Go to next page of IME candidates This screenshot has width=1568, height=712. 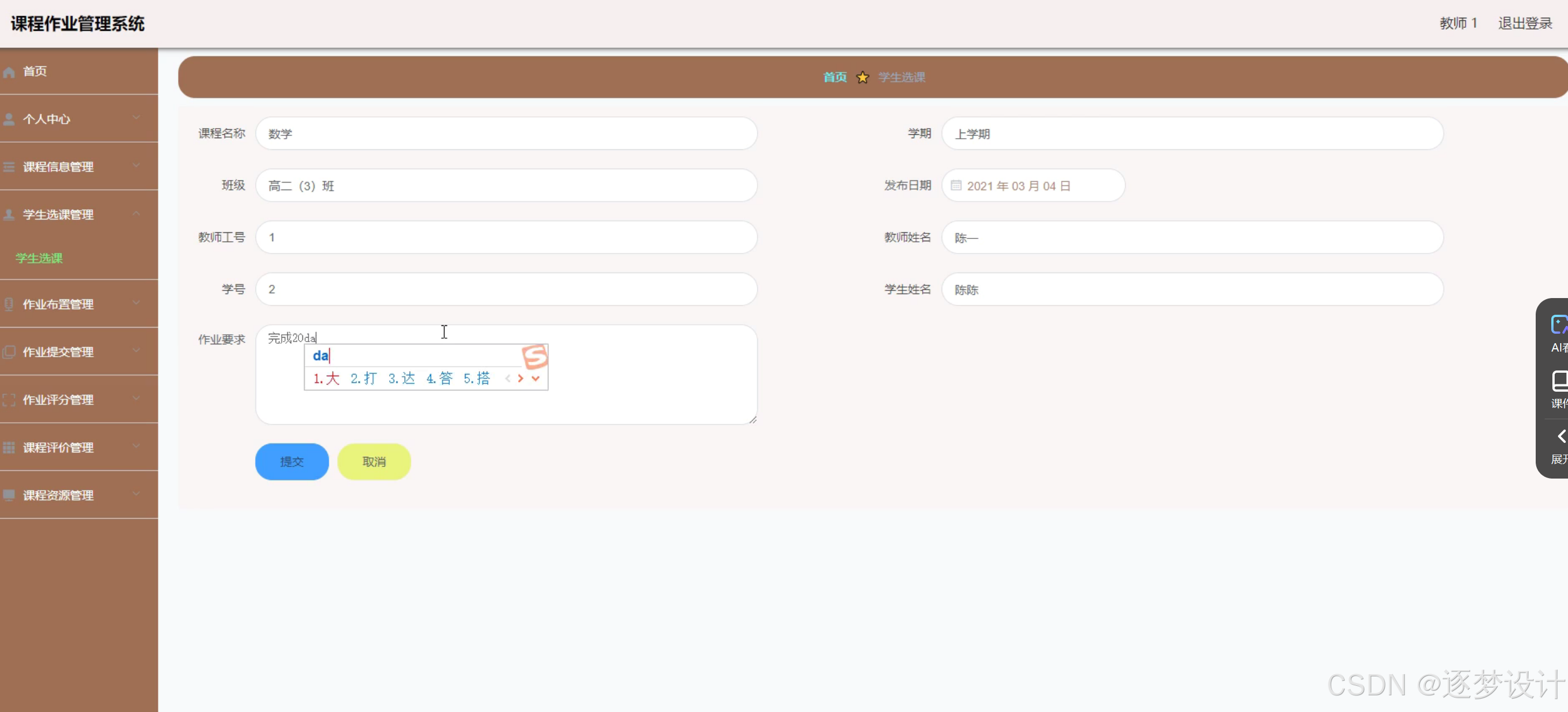(521, 378)
